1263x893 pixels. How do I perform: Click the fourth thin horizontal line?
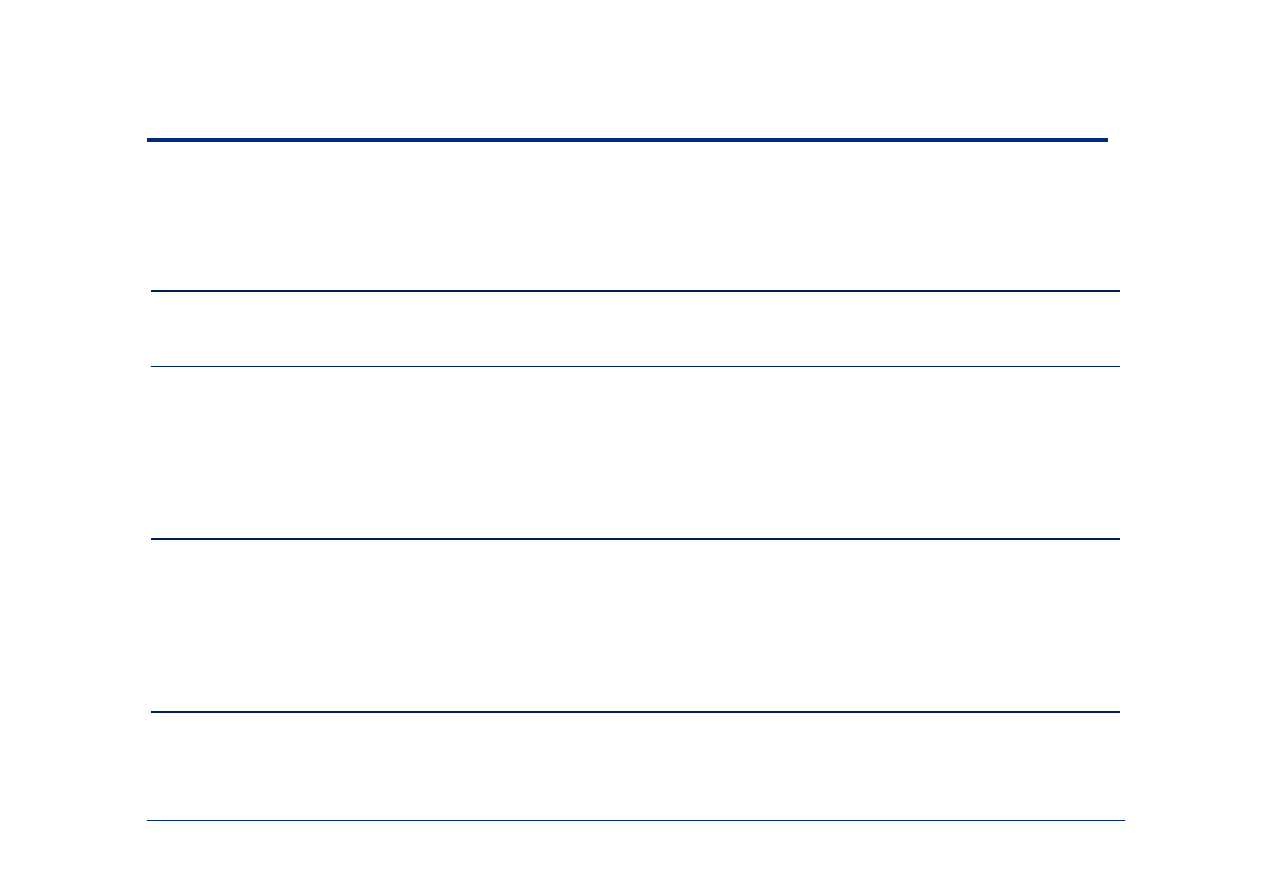[635, 712]
